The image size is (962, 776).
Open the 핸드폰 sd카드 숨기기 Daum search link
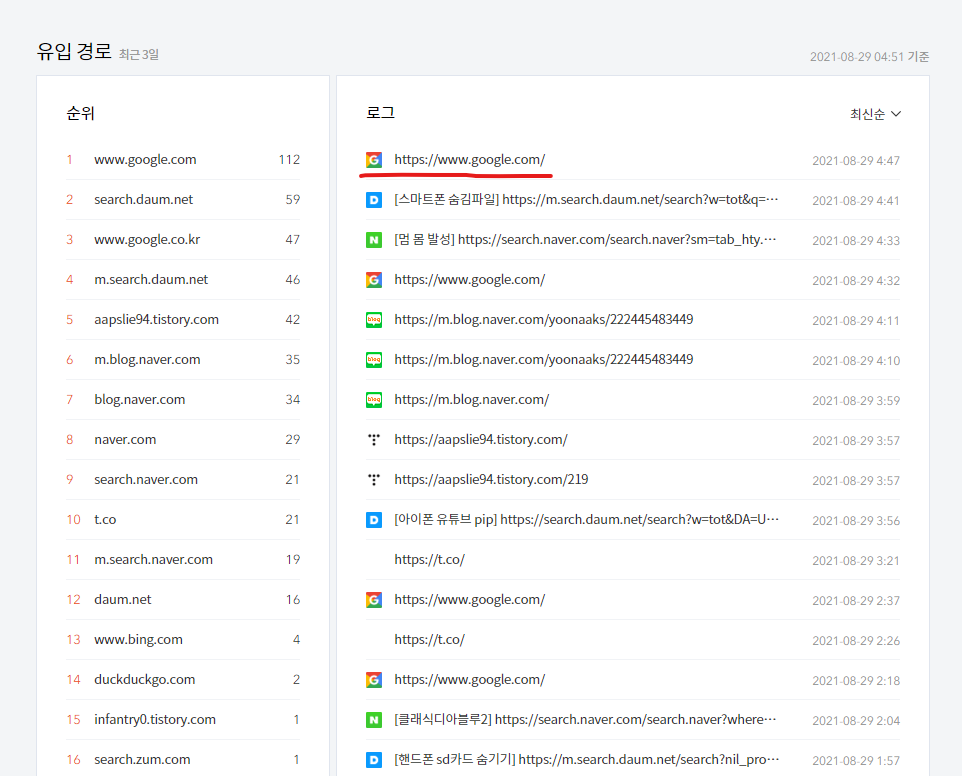coord(586,759)
